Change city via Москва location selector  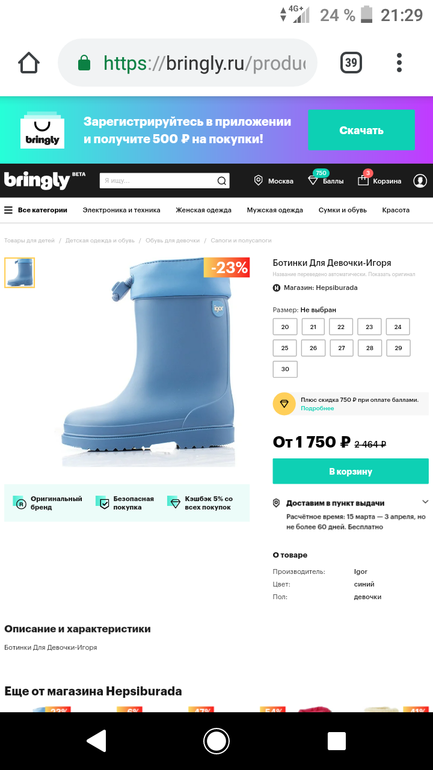[x=273, y=181]
